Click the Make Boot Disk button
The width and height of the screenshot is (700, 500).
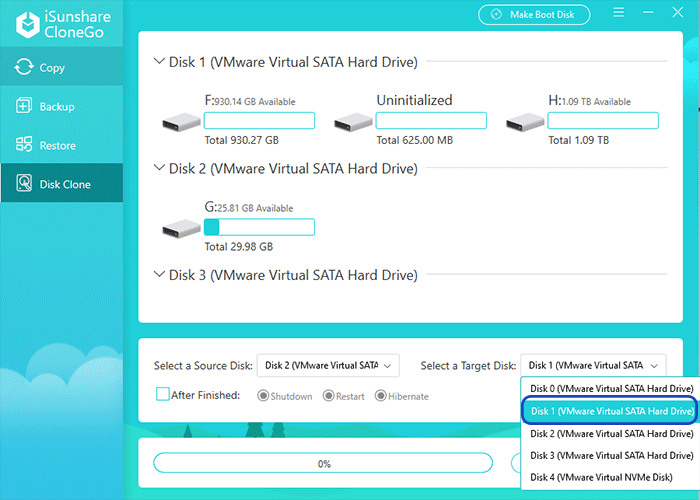coord(534,14)
